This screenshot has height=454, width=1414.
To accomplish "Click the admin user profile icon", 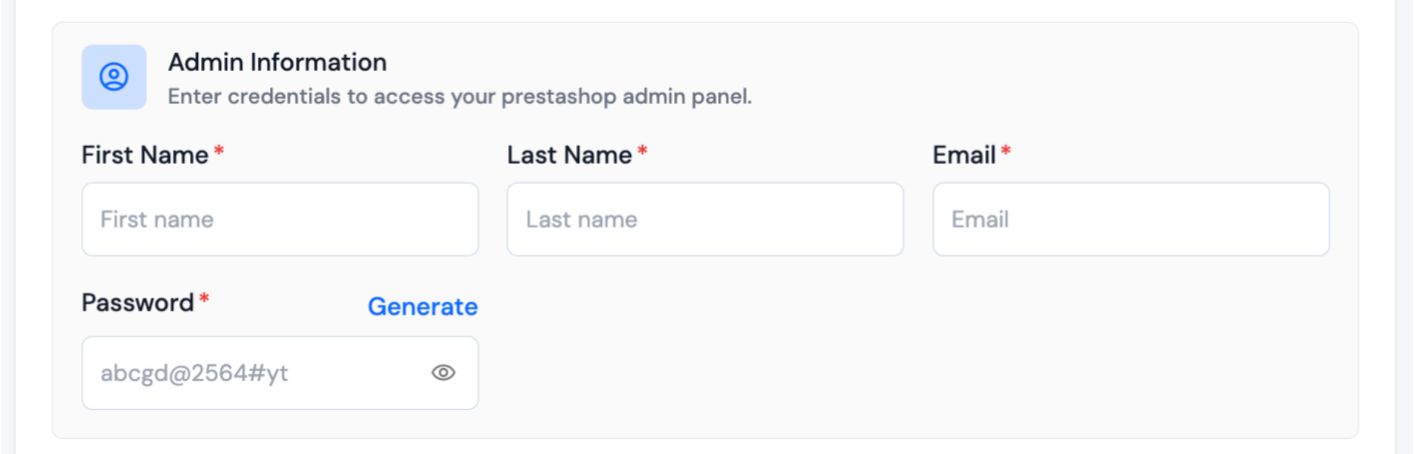I will [x=114, y=77].
